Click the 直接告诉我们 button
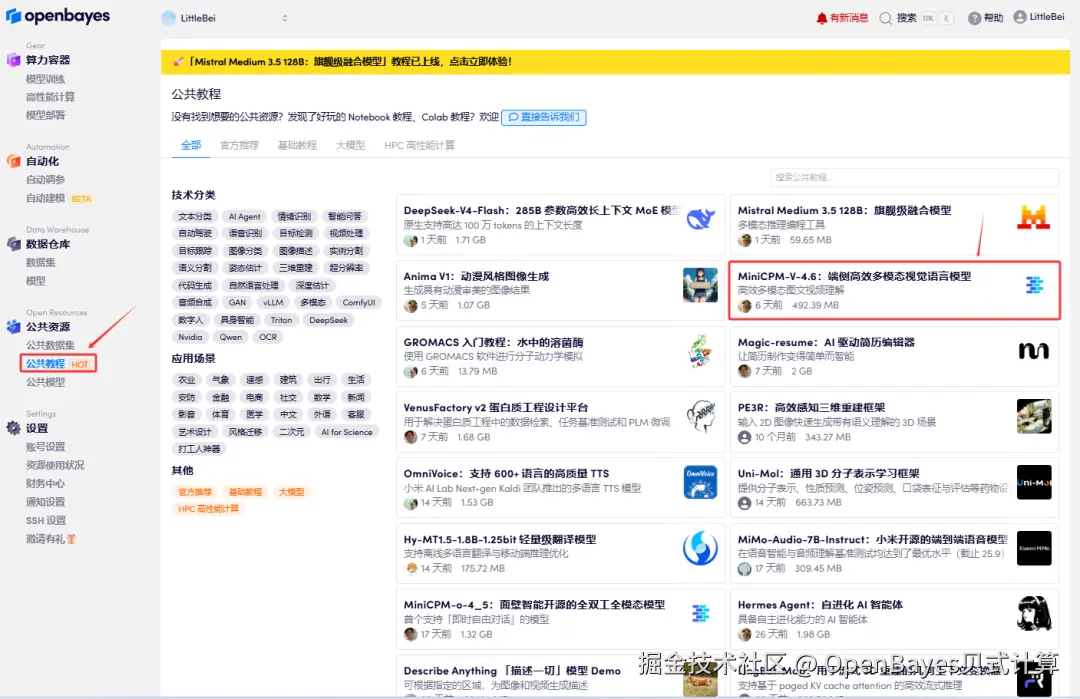1080x699 pixels. pos(543,117)
